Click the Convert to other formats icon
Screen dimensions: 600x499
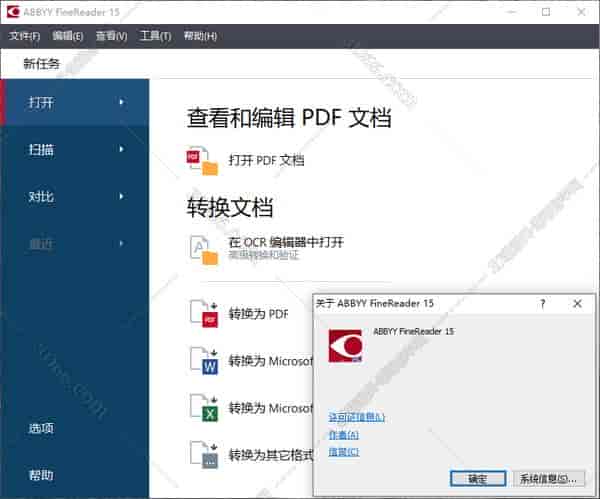(203, 455)
